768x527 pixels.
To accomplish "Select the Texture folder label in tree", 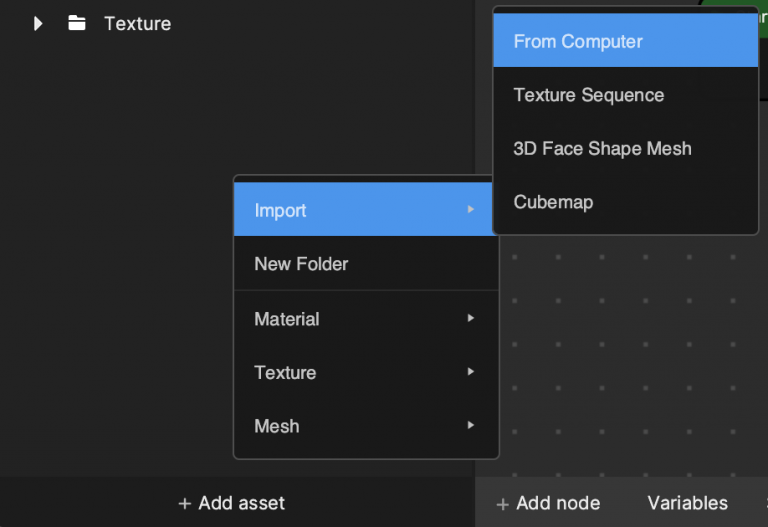I will (138, 24).
